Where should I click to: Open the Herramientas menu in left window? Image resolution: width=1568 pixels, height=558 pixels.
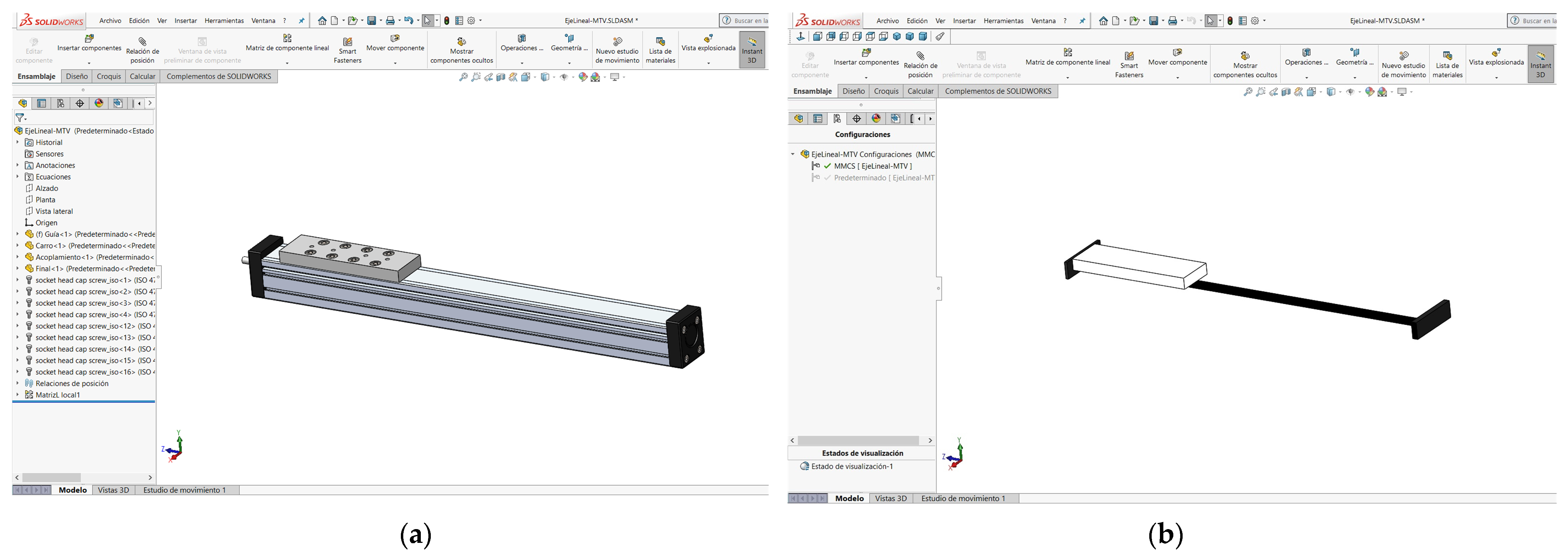(224, 21)
